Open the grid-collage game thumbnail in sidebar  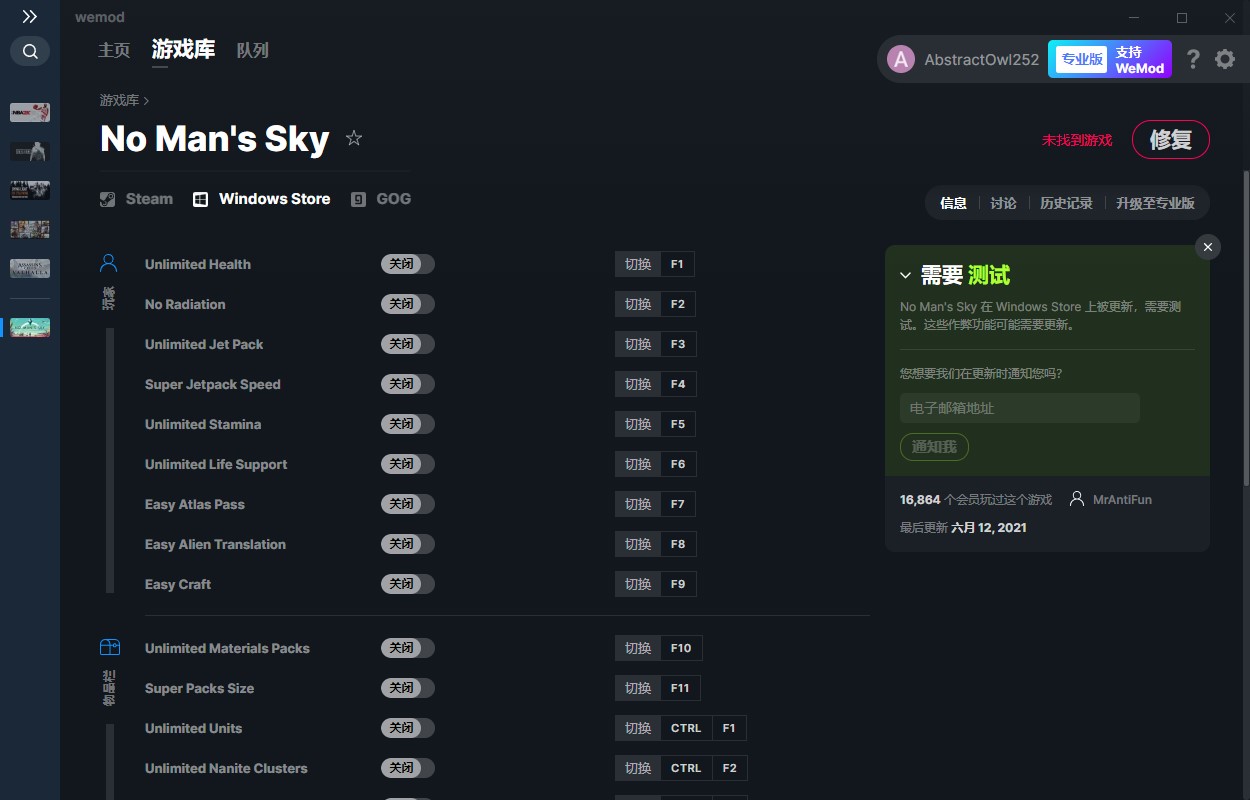(30, 229)
